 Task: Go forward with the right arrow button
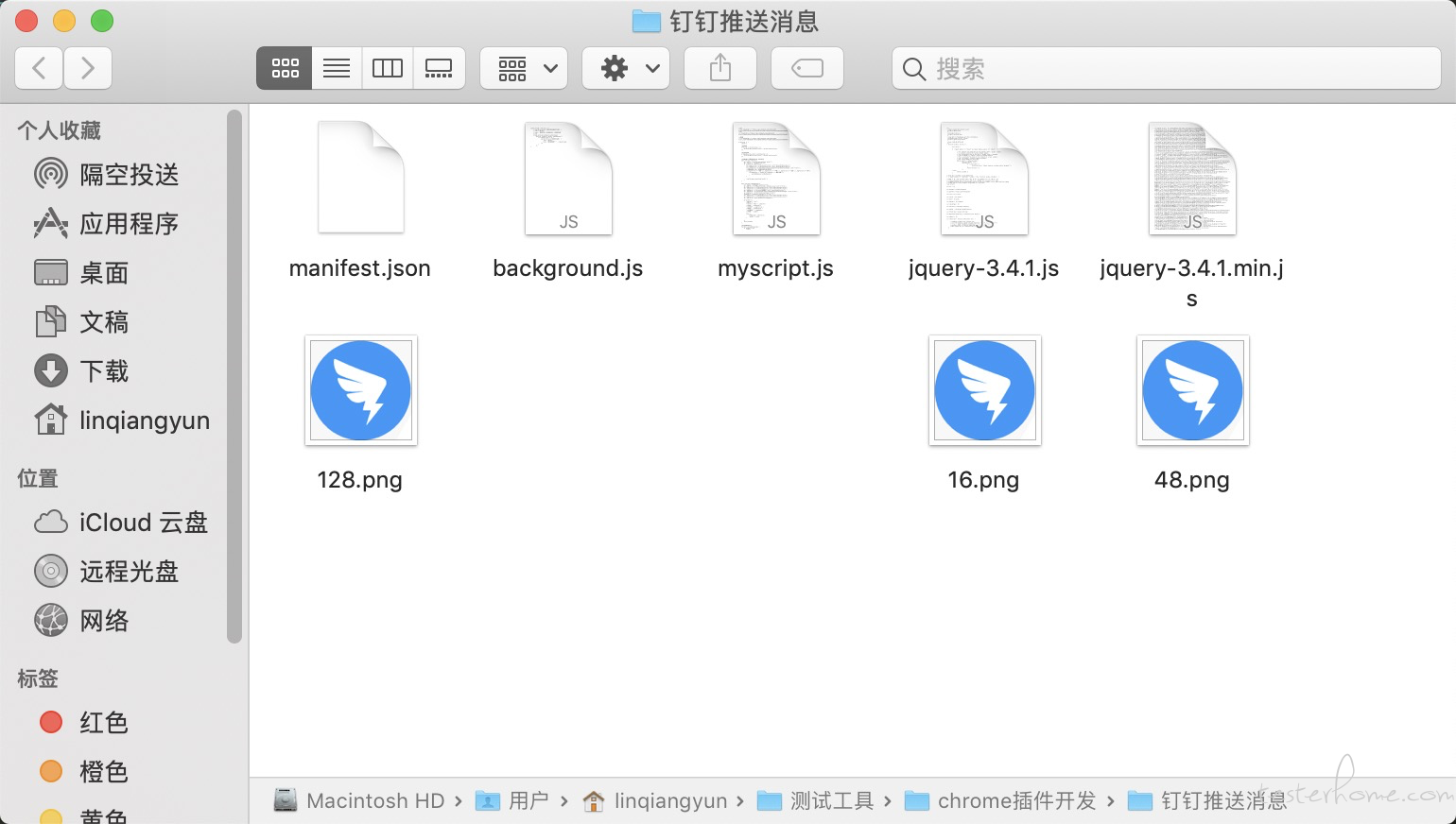click(88, 68)
